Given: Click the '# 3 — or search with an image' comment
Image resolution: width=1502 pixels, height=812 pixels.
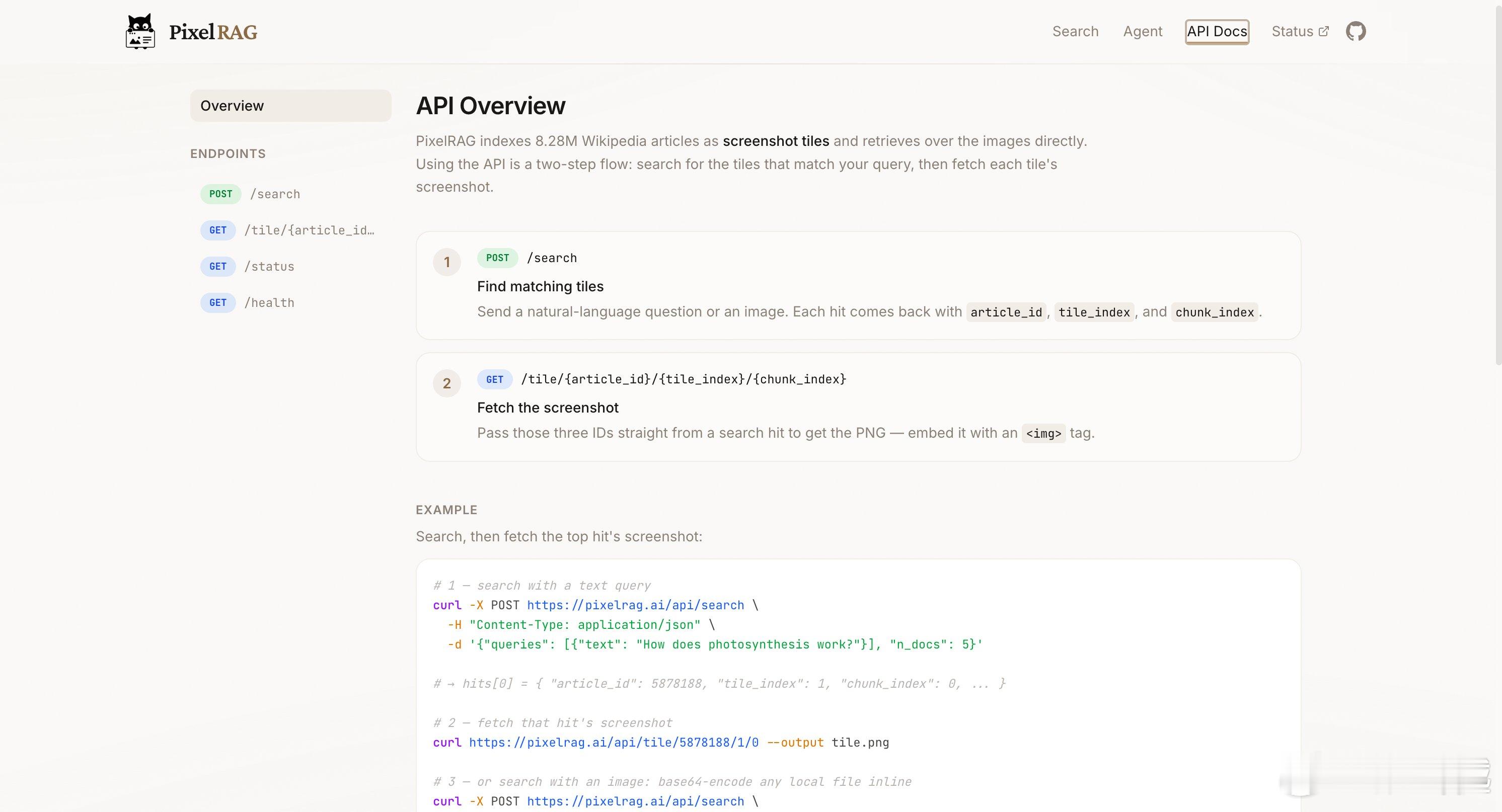Looking at the screenshot, I should [672, 782].
